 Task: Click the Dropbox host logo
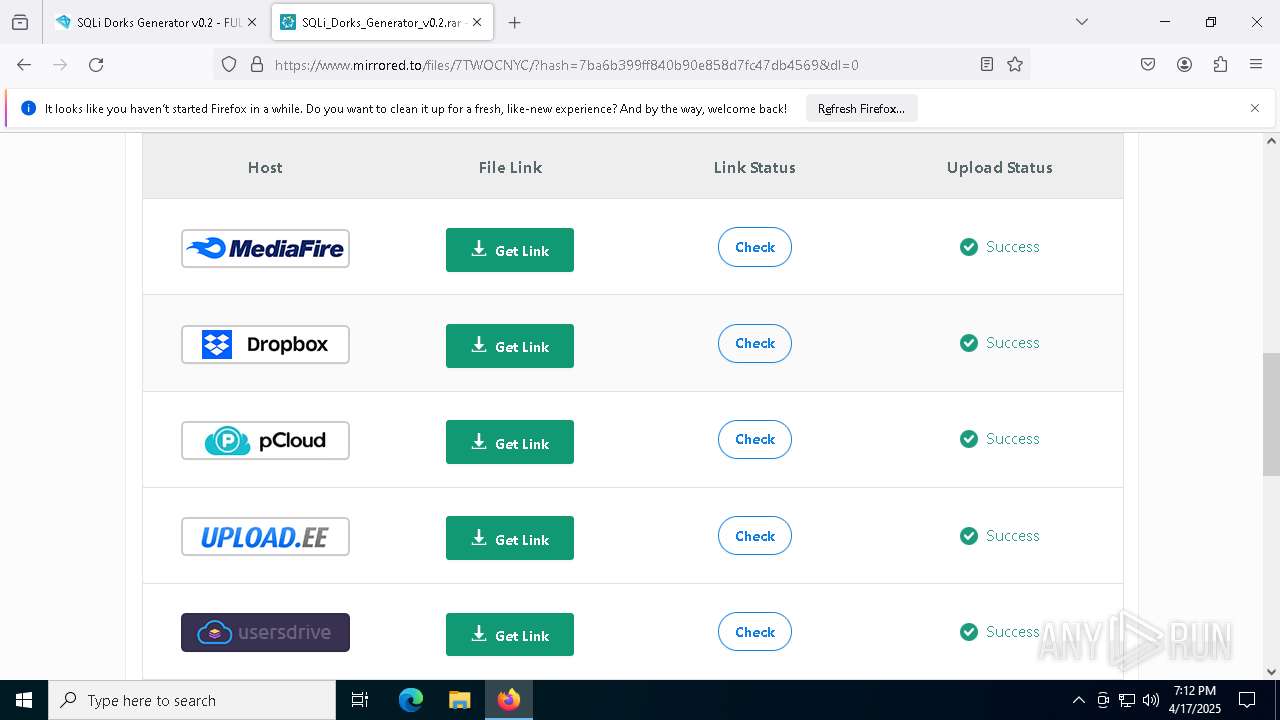point(265,344)
